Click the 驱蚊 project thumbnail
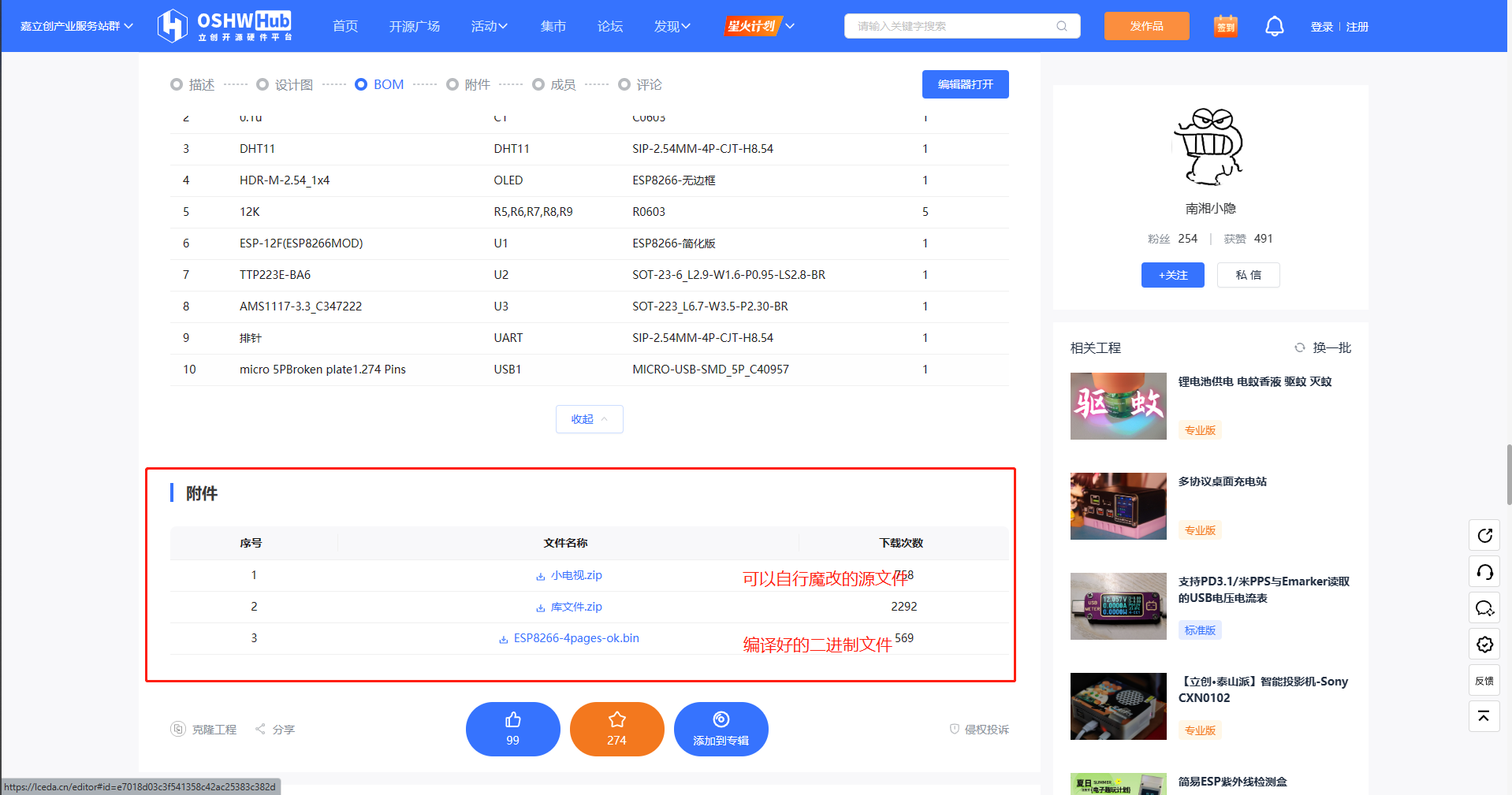Screen dimensions: 1512x795 click(x=1118, y=406)
